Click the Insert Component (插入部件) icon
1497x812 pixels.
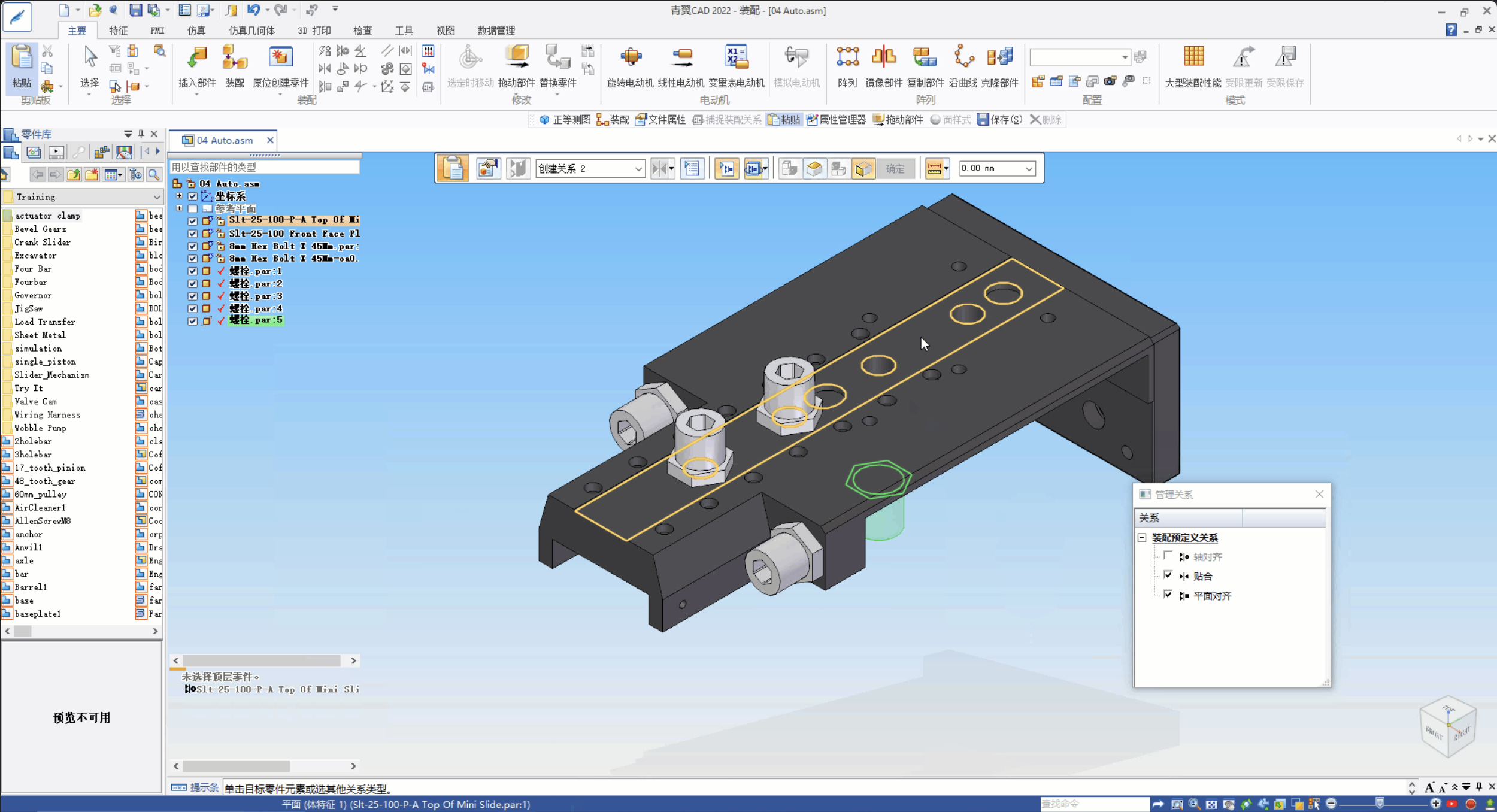click(196, 59)
